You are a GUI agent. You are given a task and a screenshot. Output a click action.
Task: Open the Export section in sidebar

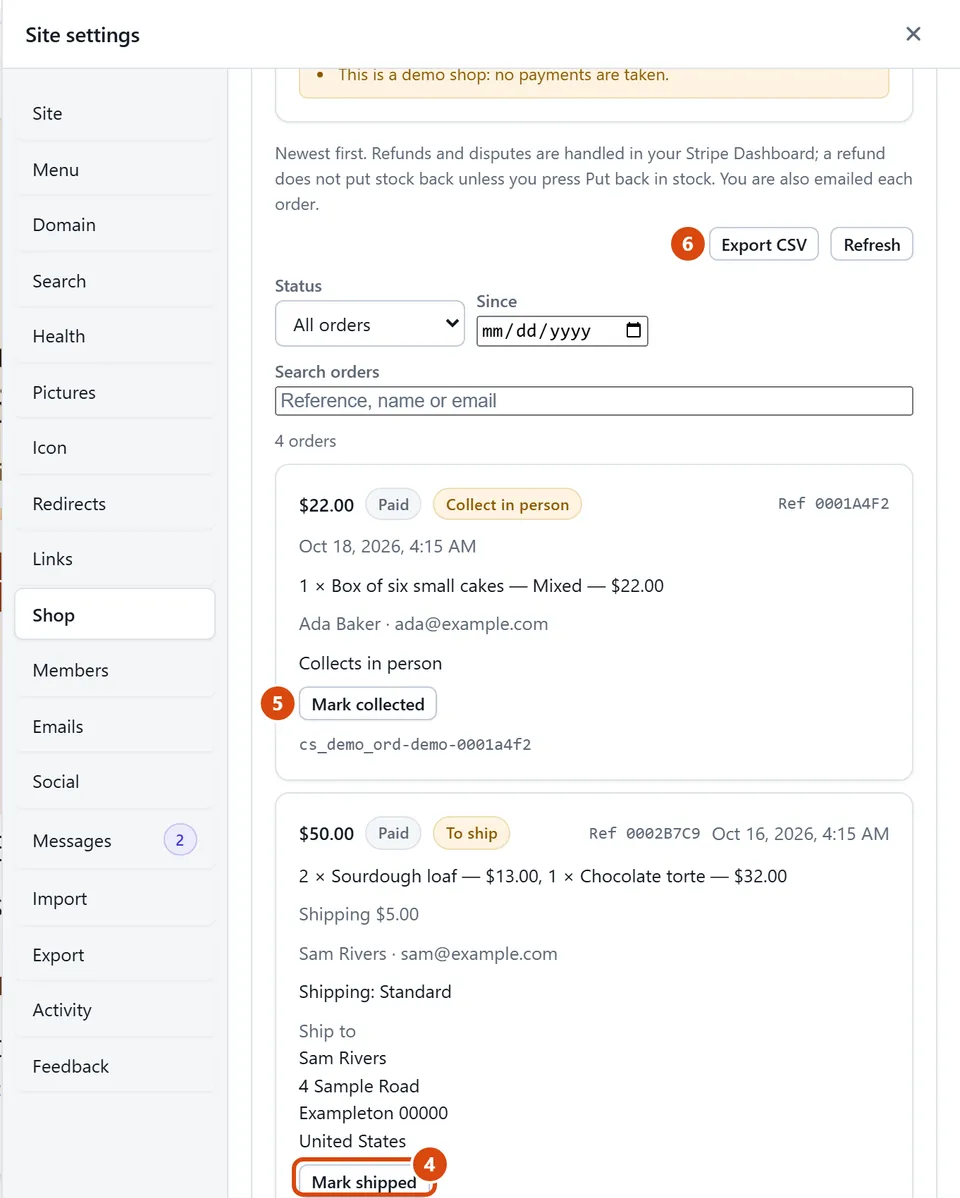point(115,955)
